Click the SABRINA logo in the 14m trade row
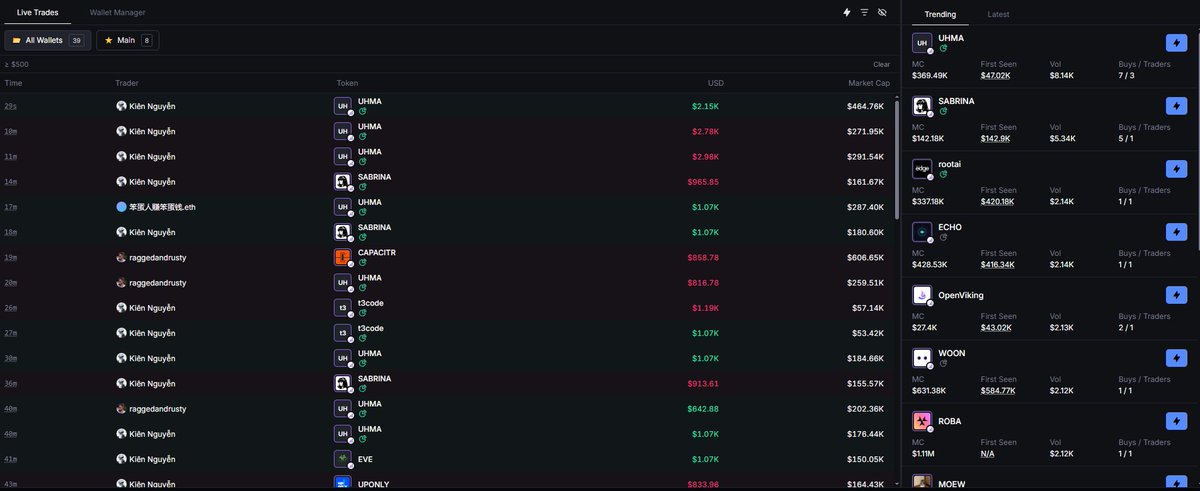 (x=342, y=181)
